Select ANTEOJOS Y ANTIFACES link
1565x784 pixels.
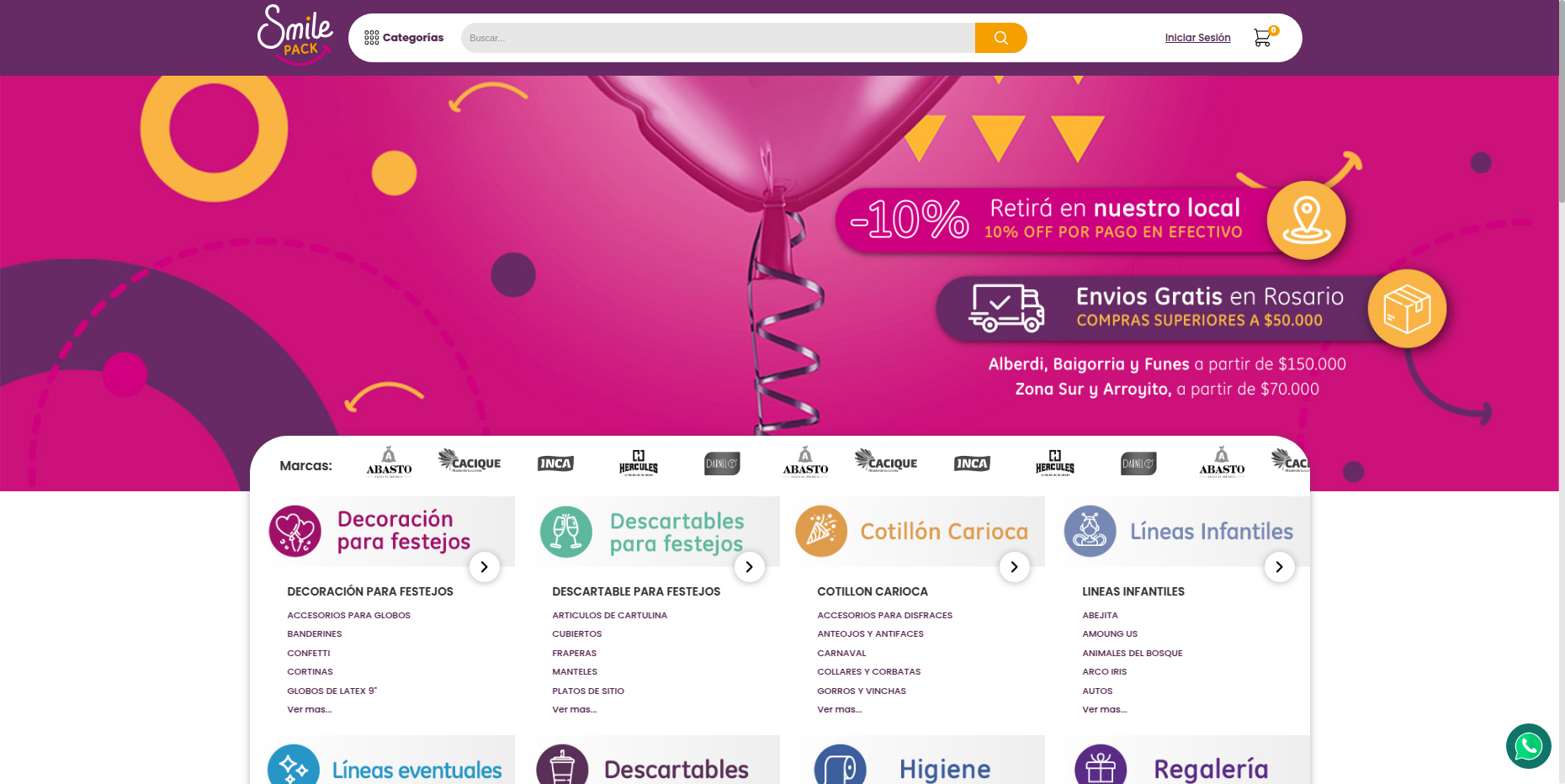pos(870,634)
